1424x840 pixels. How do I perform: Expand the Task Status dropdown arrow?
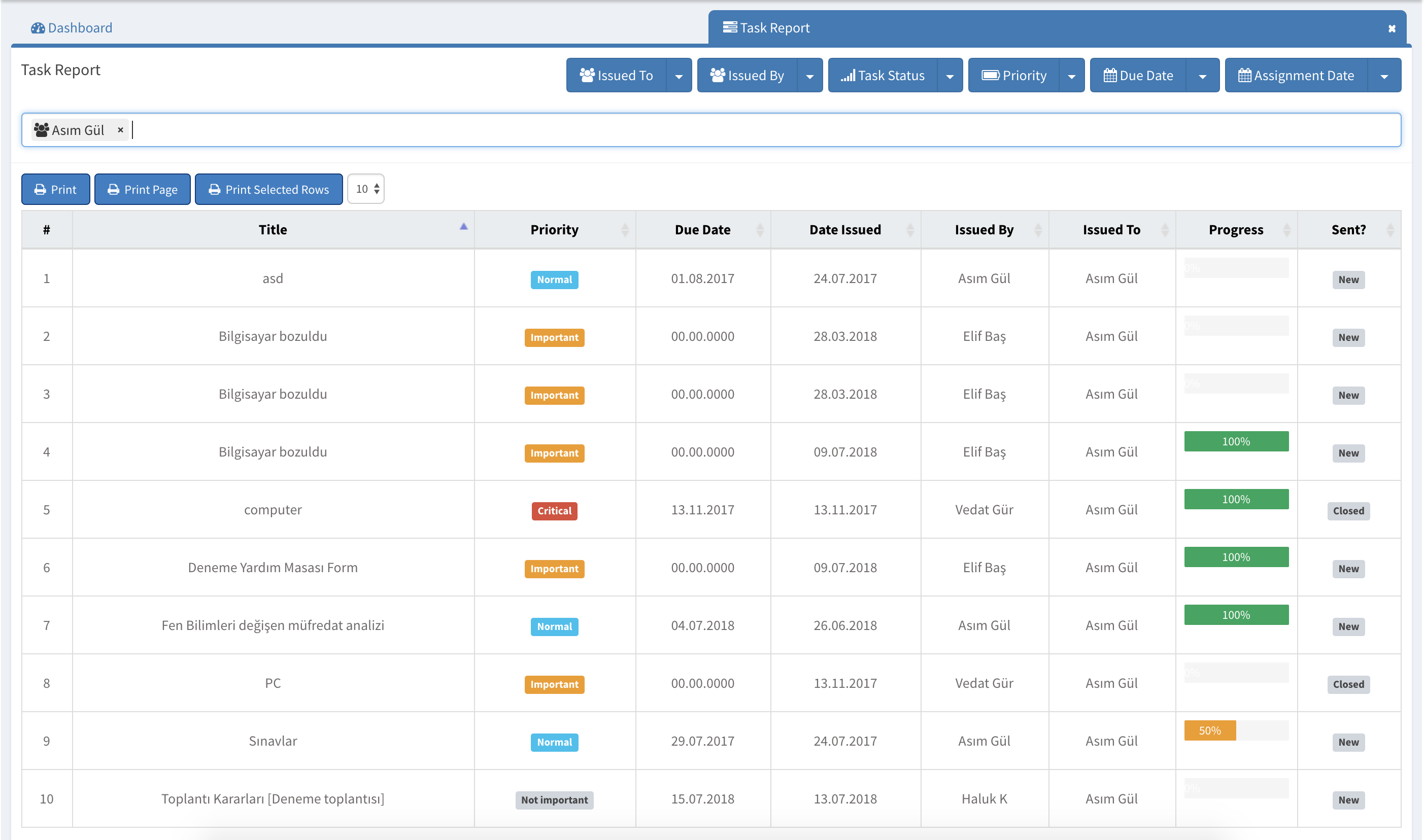pos(950,76)
